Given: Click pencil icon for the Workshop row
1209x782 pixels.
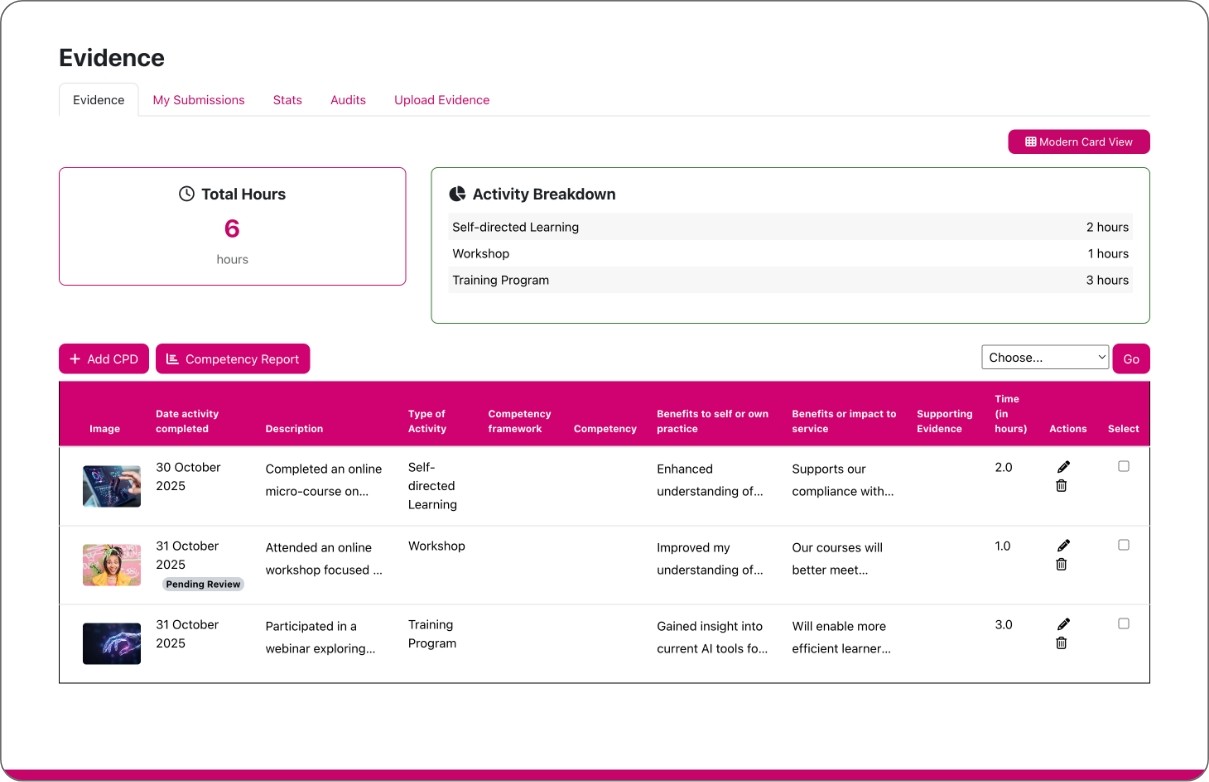Looking at the screenshot, I should [1063, 546].
